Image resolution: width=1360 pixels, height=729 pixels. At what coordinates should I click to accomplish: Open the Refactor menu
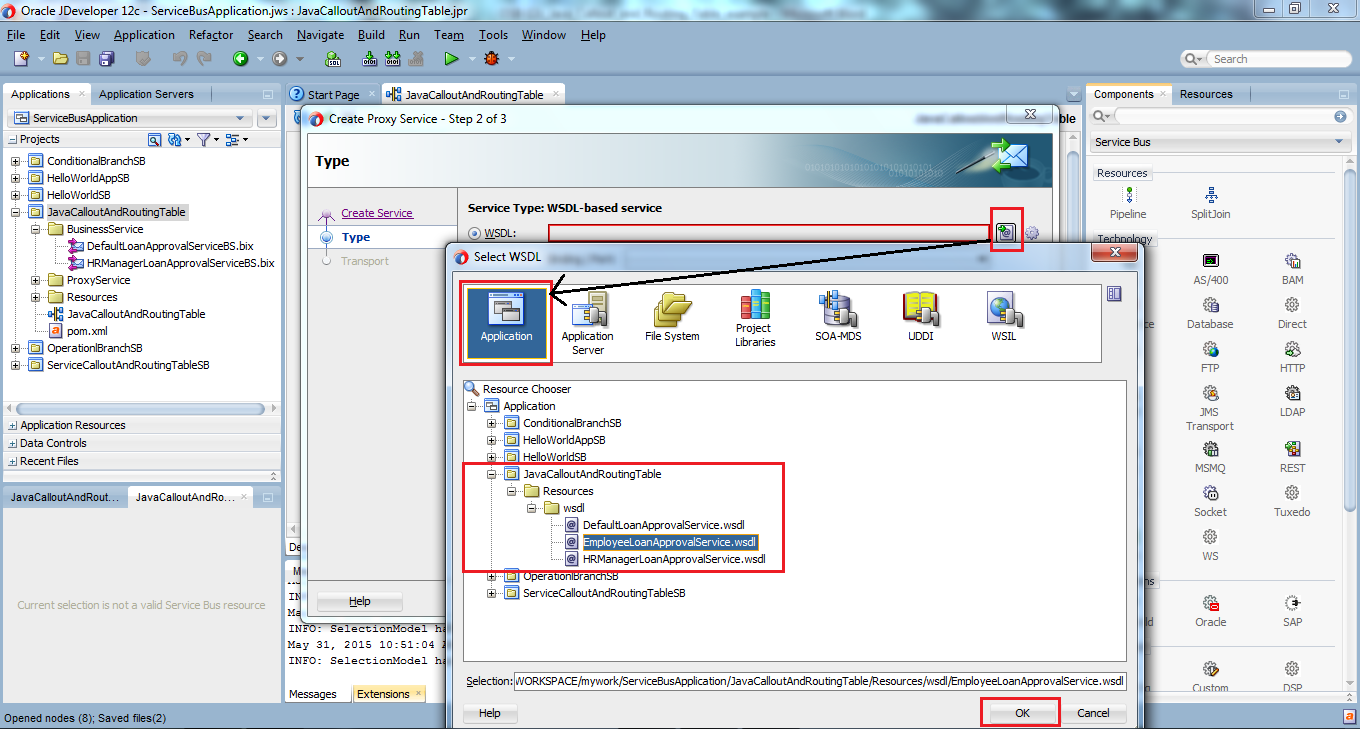pyautogui.click(x=211, y=34)
